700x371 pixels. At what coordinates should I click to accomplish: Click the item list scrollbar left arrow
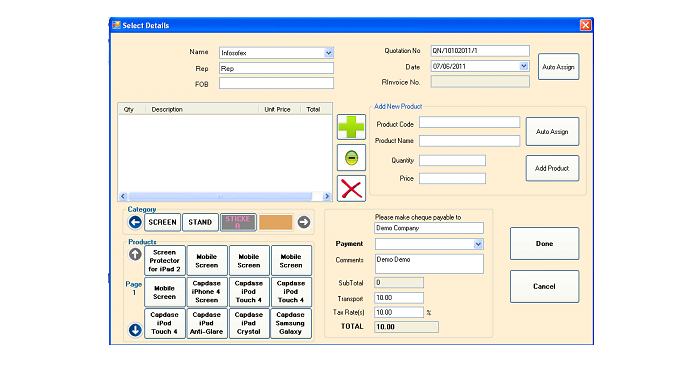tap(123, 196)
